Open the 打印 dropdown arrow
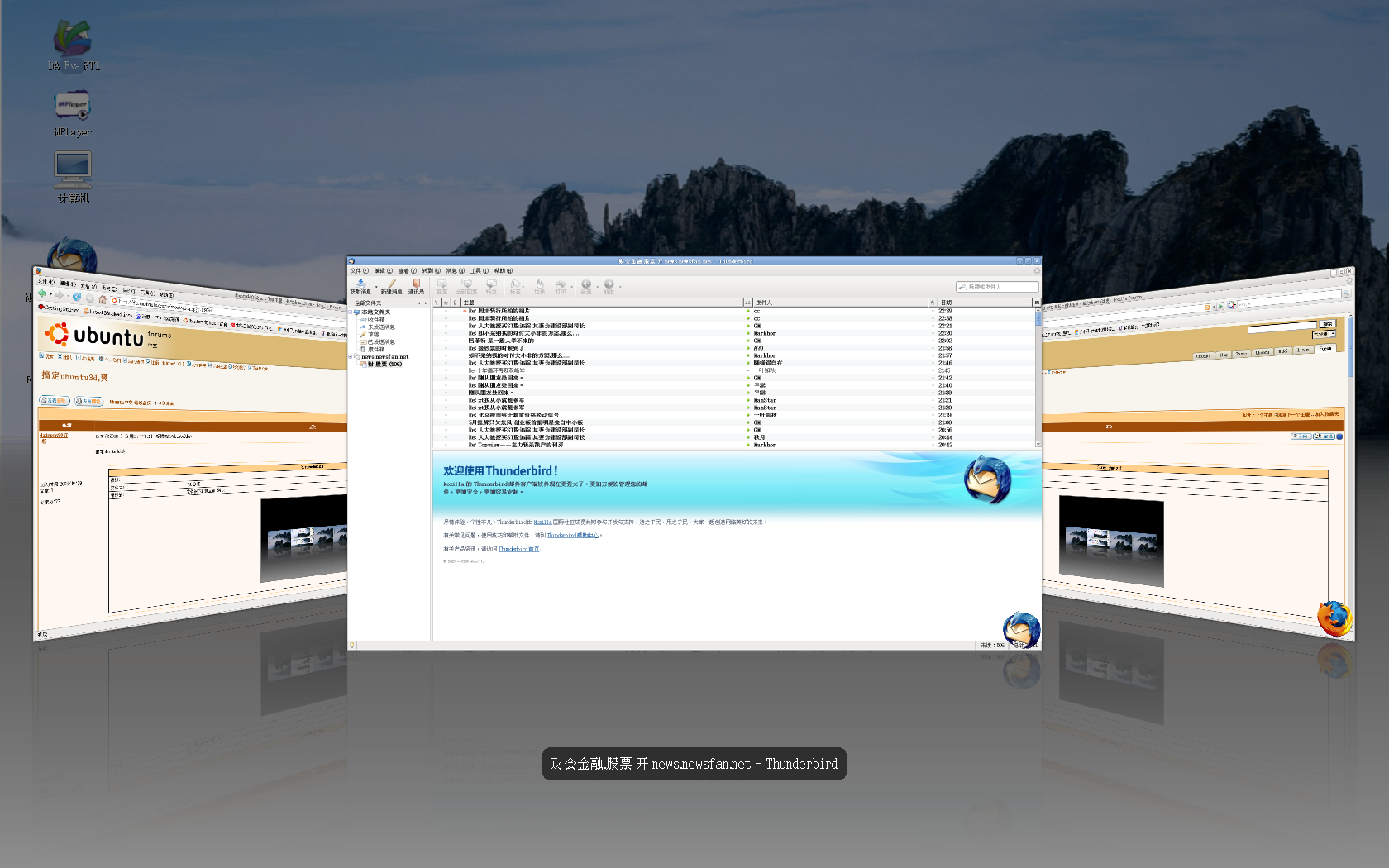This screenshot has width=1389, height=868. point(571,287)
